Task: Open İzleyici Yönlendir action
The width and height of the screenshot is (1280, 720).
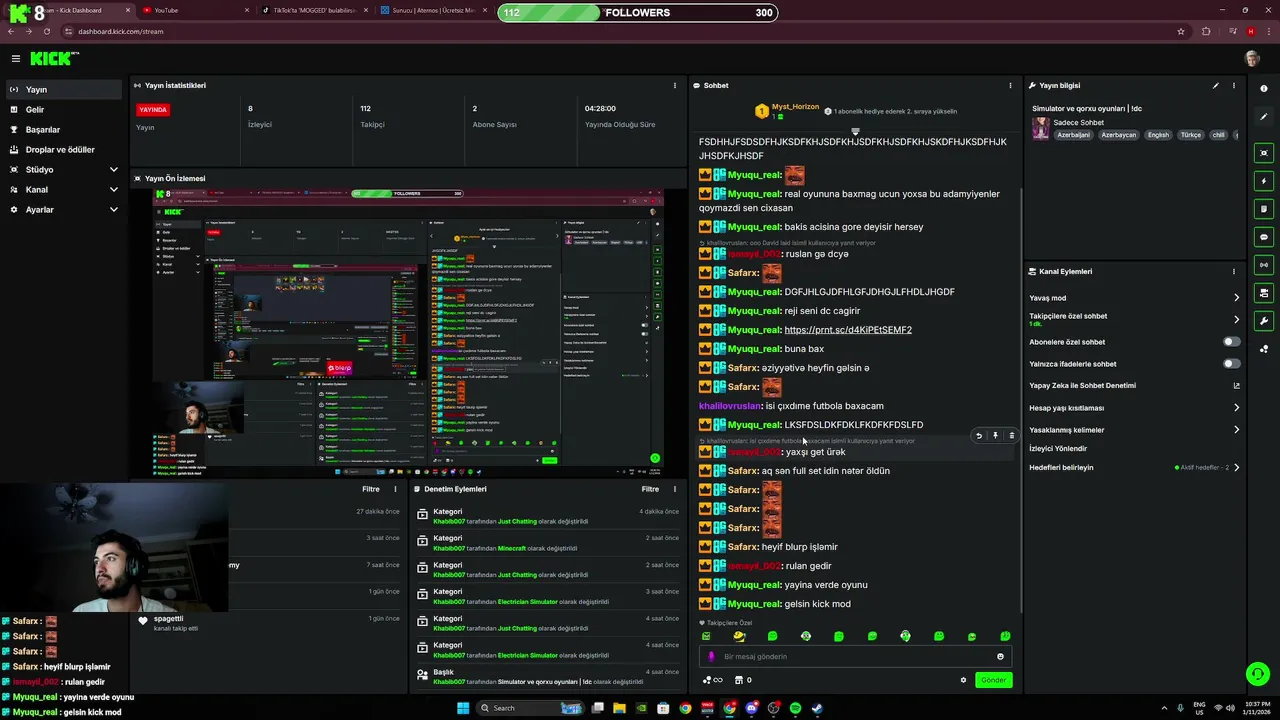Action: [x=1058, y=448]
